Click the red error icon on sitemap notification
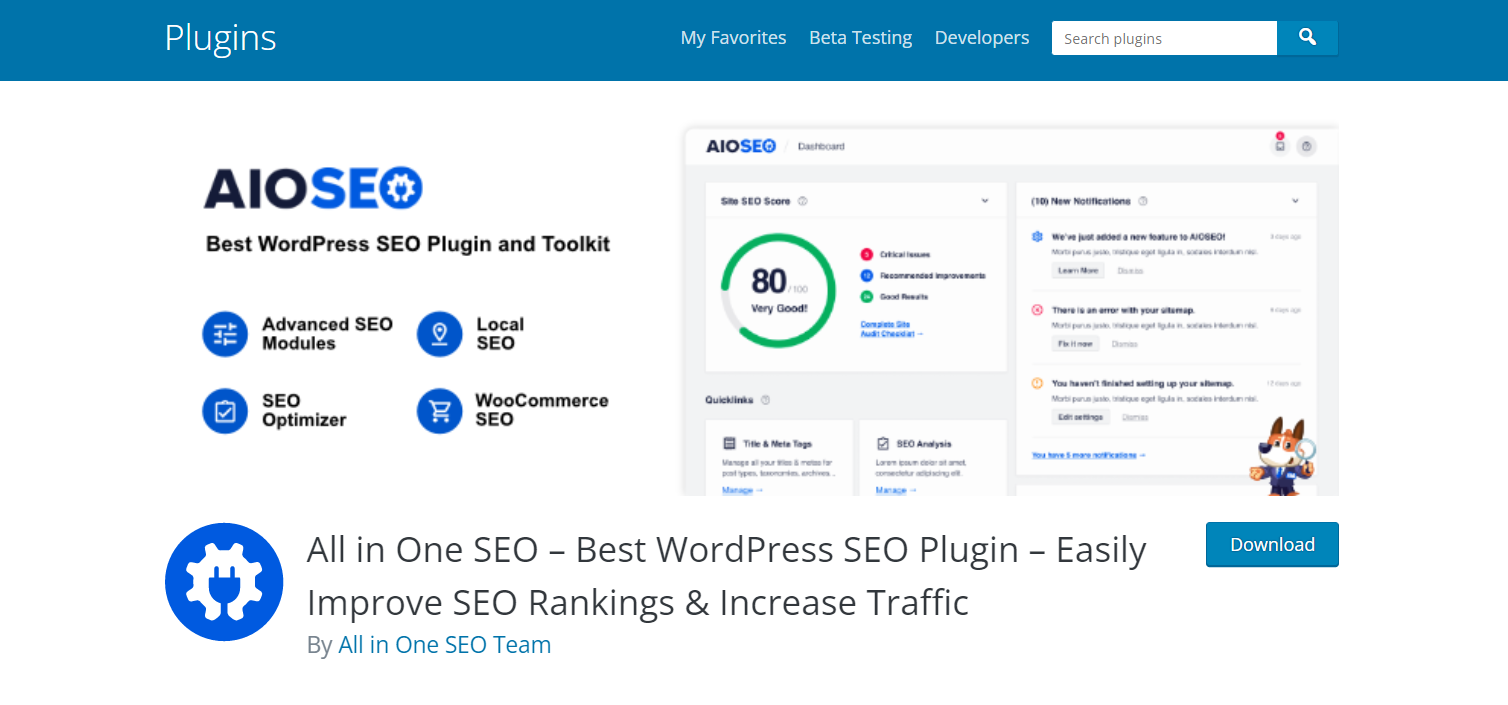Viewport: 1508px width, 705px height. (1037, 310)
